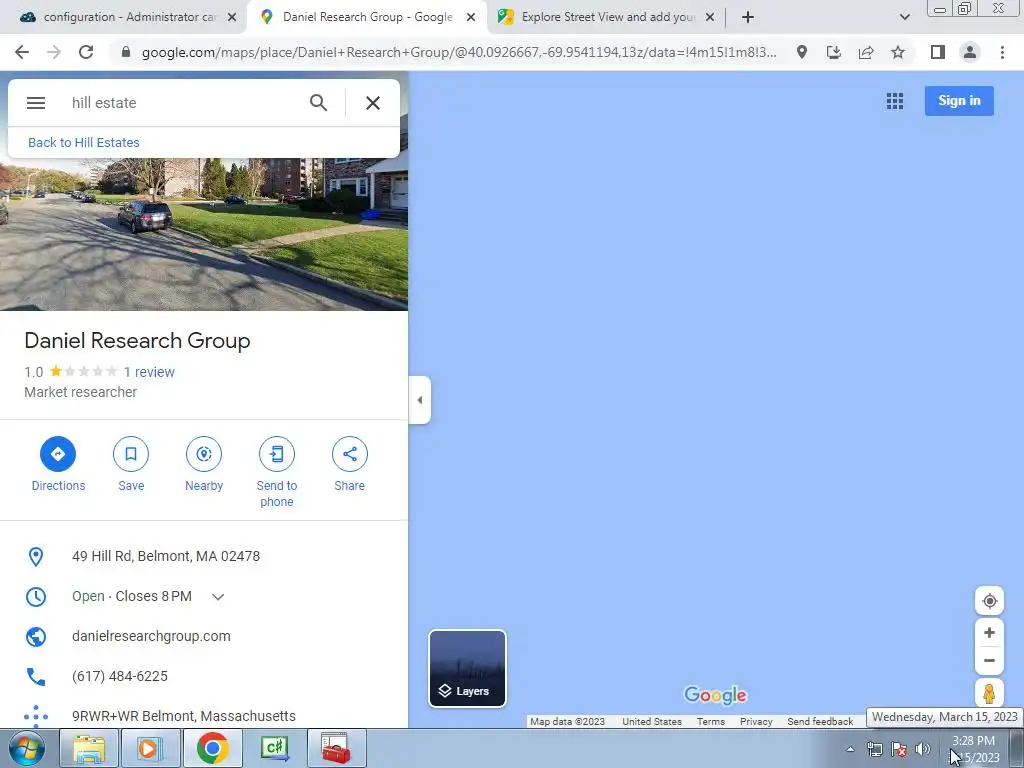Collapse the side panel arrow
1024x768 pixels.
[420, 400]
